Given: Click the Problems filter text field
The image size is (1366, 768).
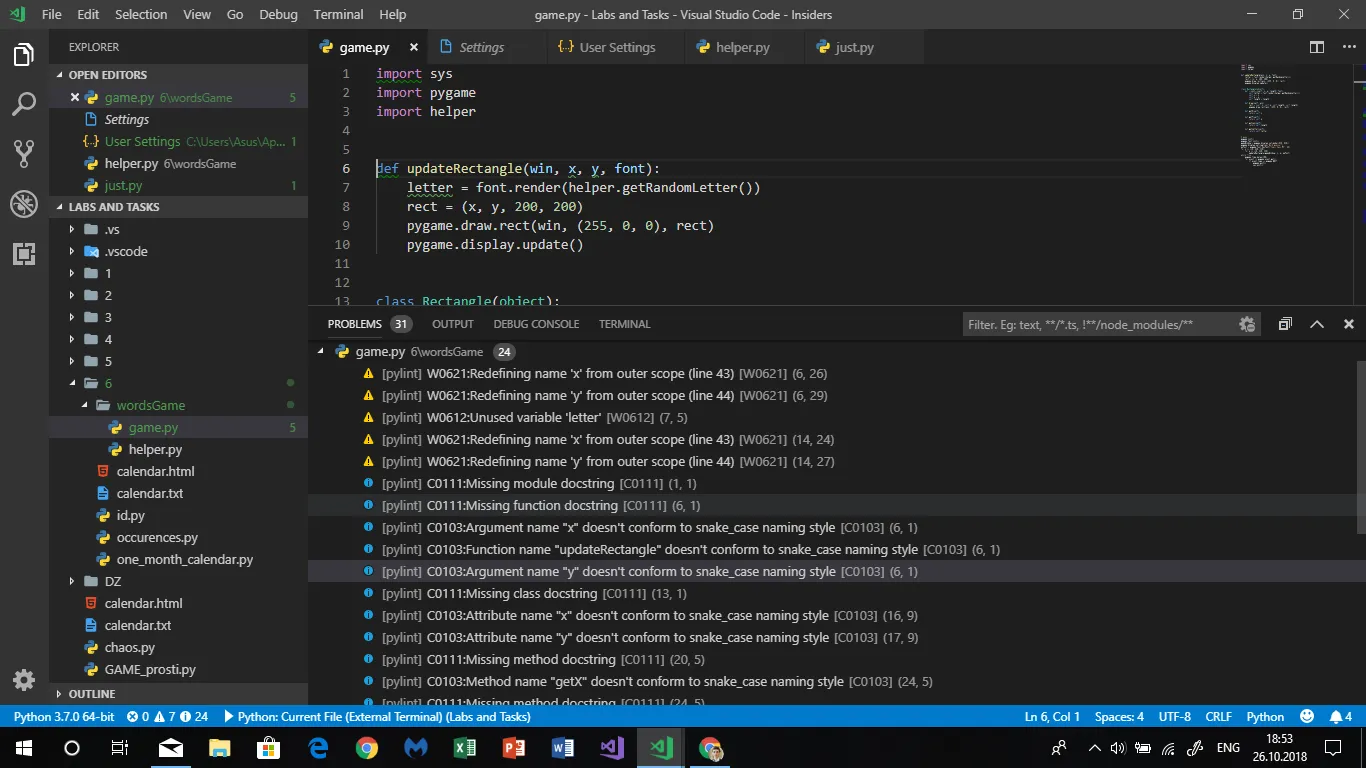Looking at the screenshot, I should (x=1097, y=324).
